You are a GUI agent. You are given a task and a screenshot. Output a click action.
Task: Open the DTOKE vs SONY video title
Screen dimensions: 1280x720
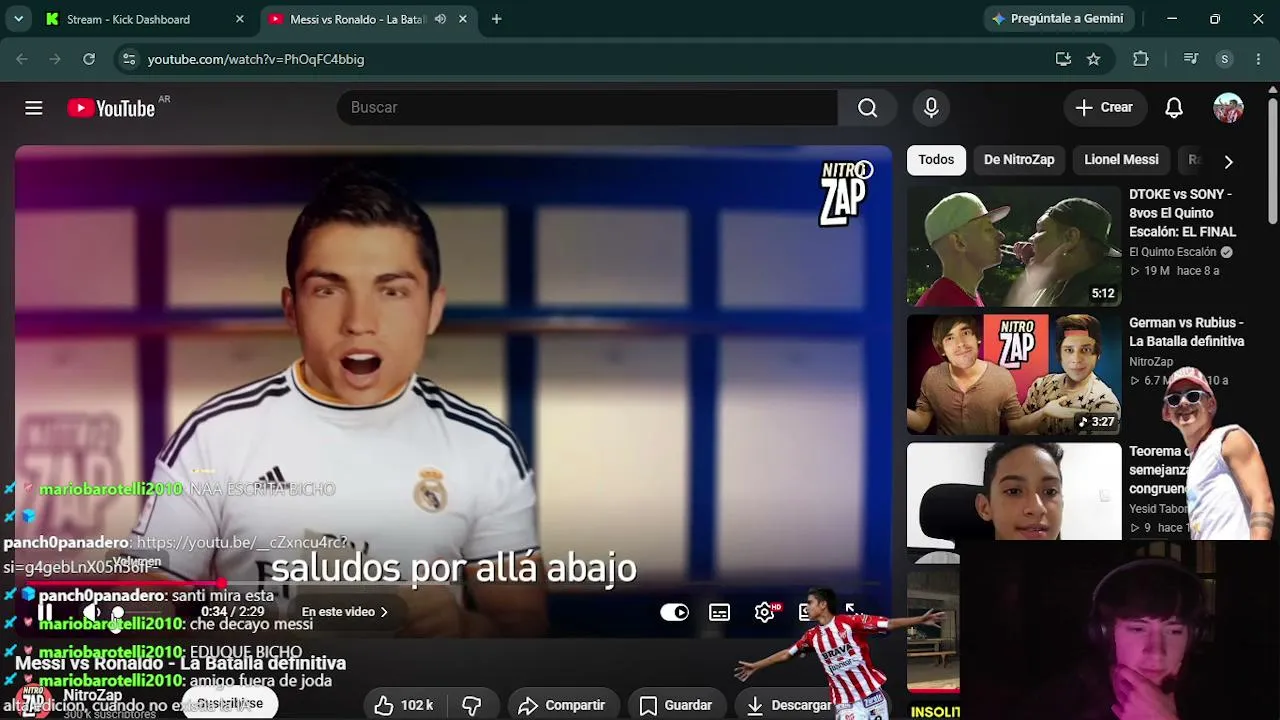tap(1183, 213)
